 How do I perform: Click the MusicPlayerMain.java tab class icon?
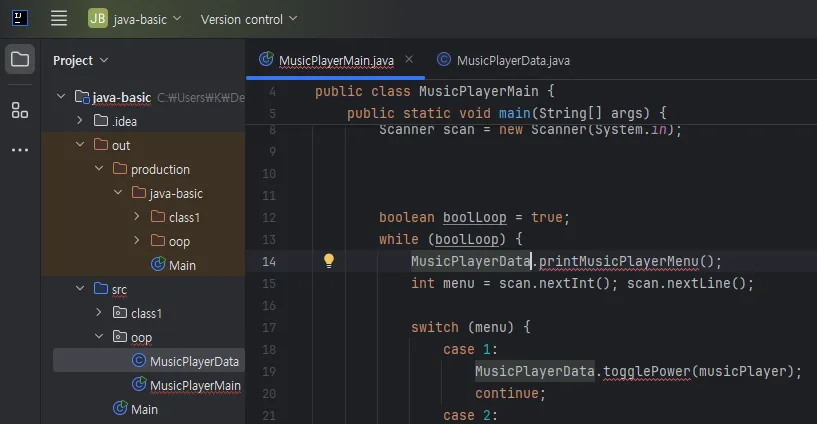click(x=266, y=59)
